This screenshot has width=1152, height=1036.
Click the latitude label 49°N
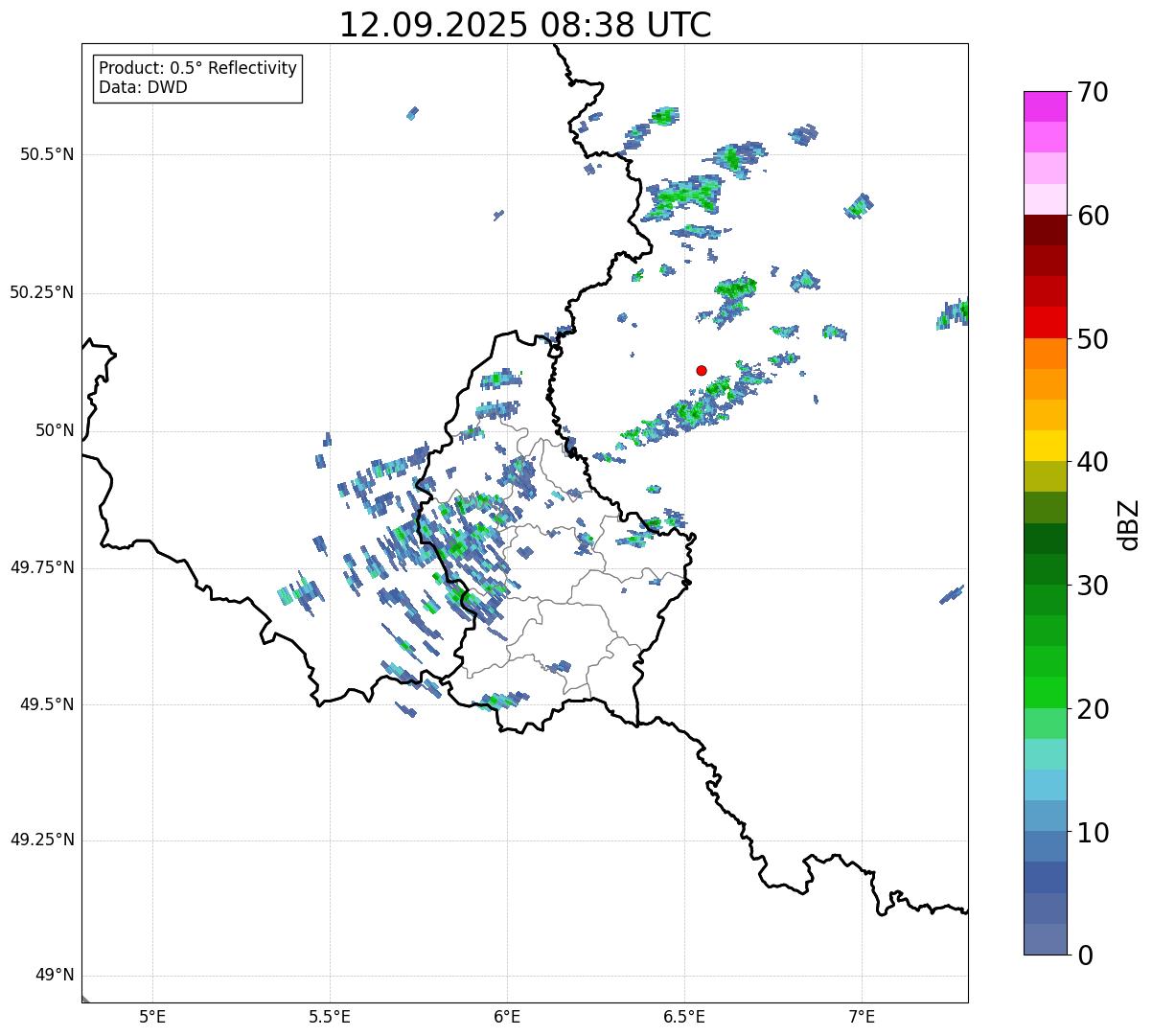coord(55,976)
